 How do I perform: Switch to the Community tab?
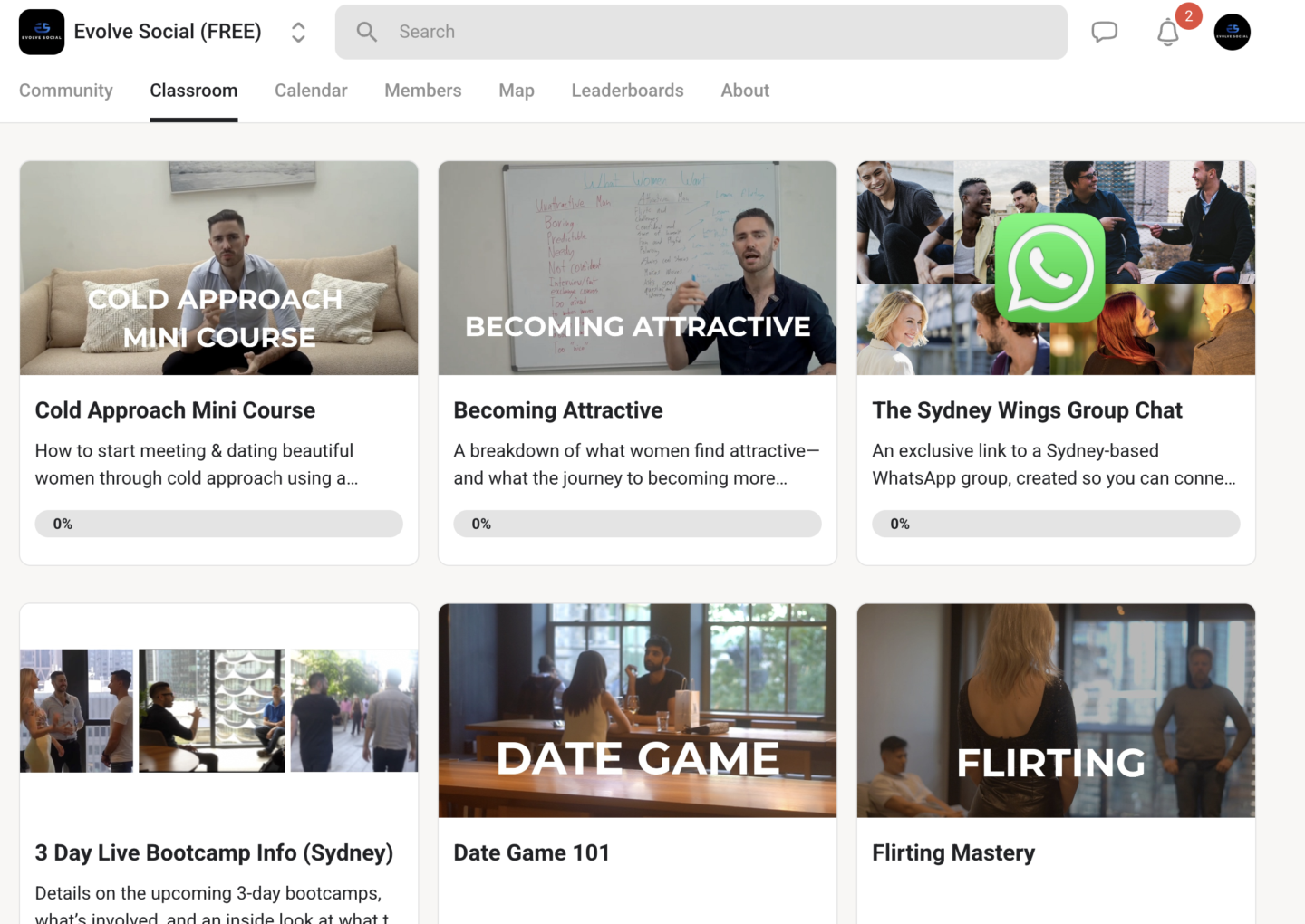[66, 91]
